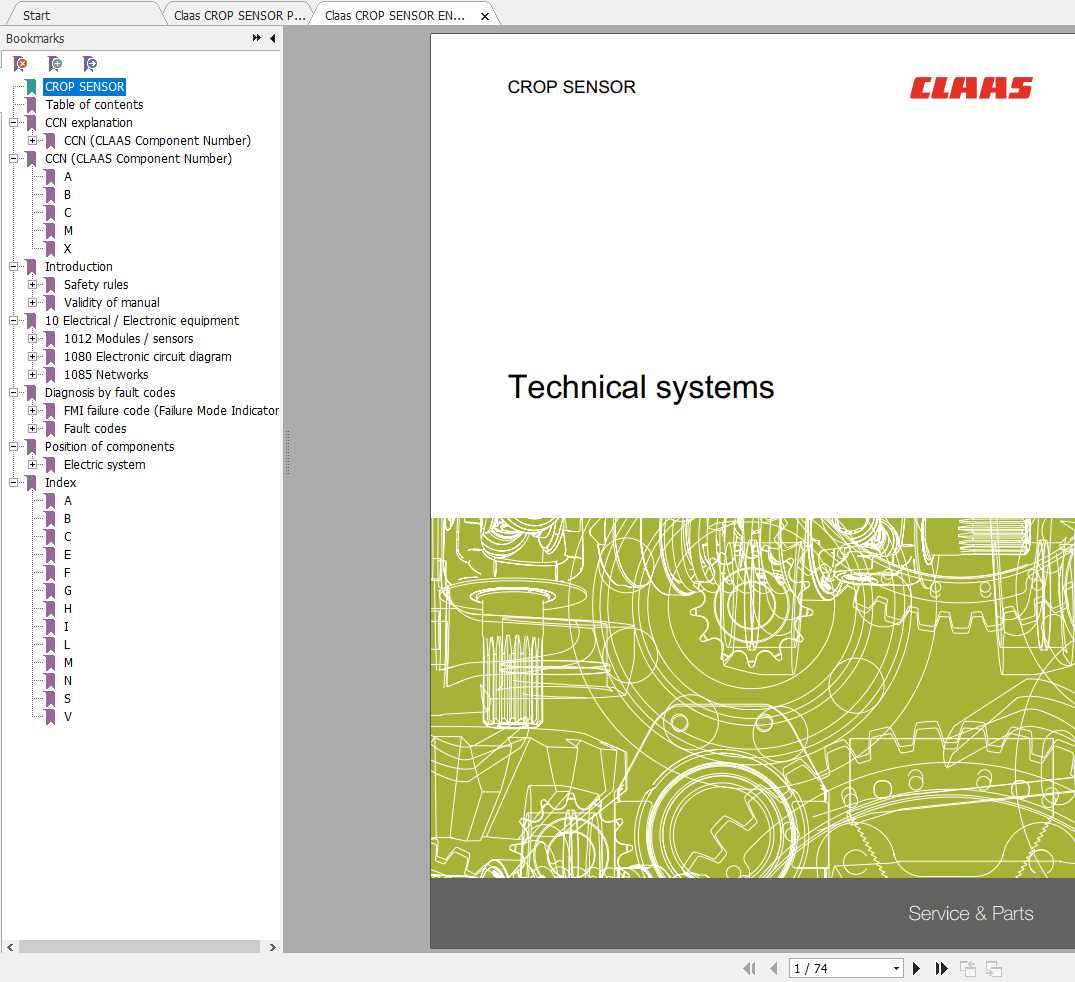Click the Previous view icon
The image size is (1075, 982).
tap(967, 968)
